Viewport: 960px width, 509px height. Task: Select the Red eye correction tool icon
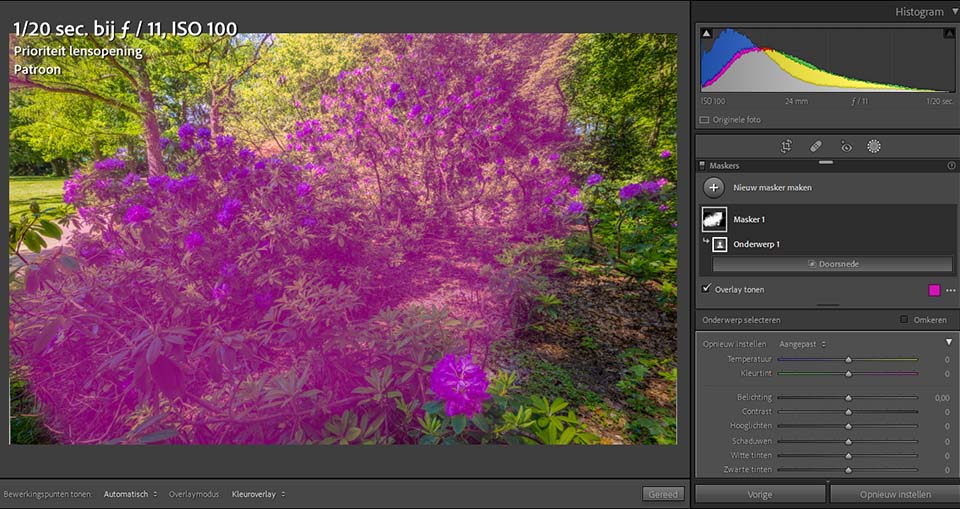pyautogui.click(x=846, y=146)
